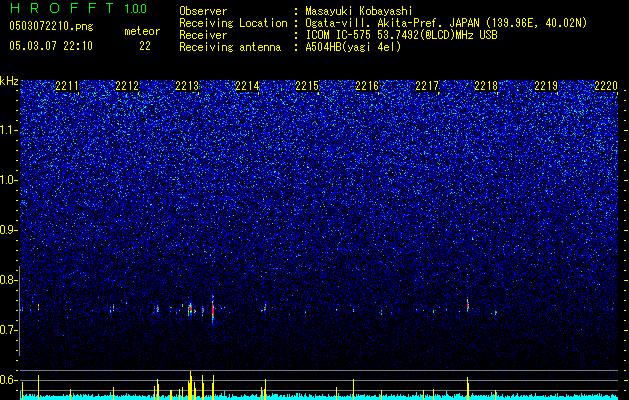Click the 2212 time axis label

tap(127, 86)
